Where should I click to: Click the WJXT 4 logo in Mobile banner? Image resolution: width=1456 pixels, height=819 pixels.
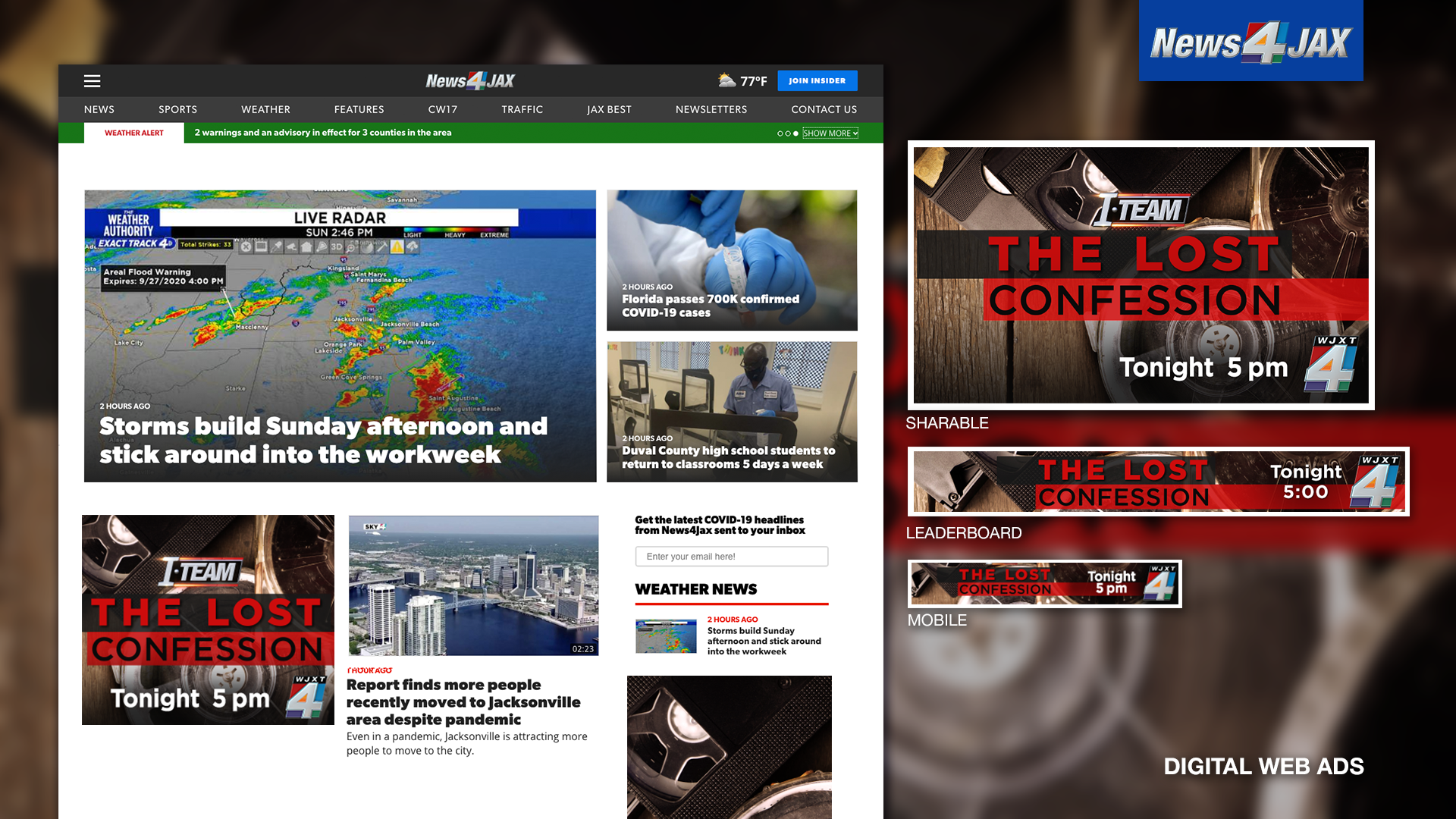1161,584
